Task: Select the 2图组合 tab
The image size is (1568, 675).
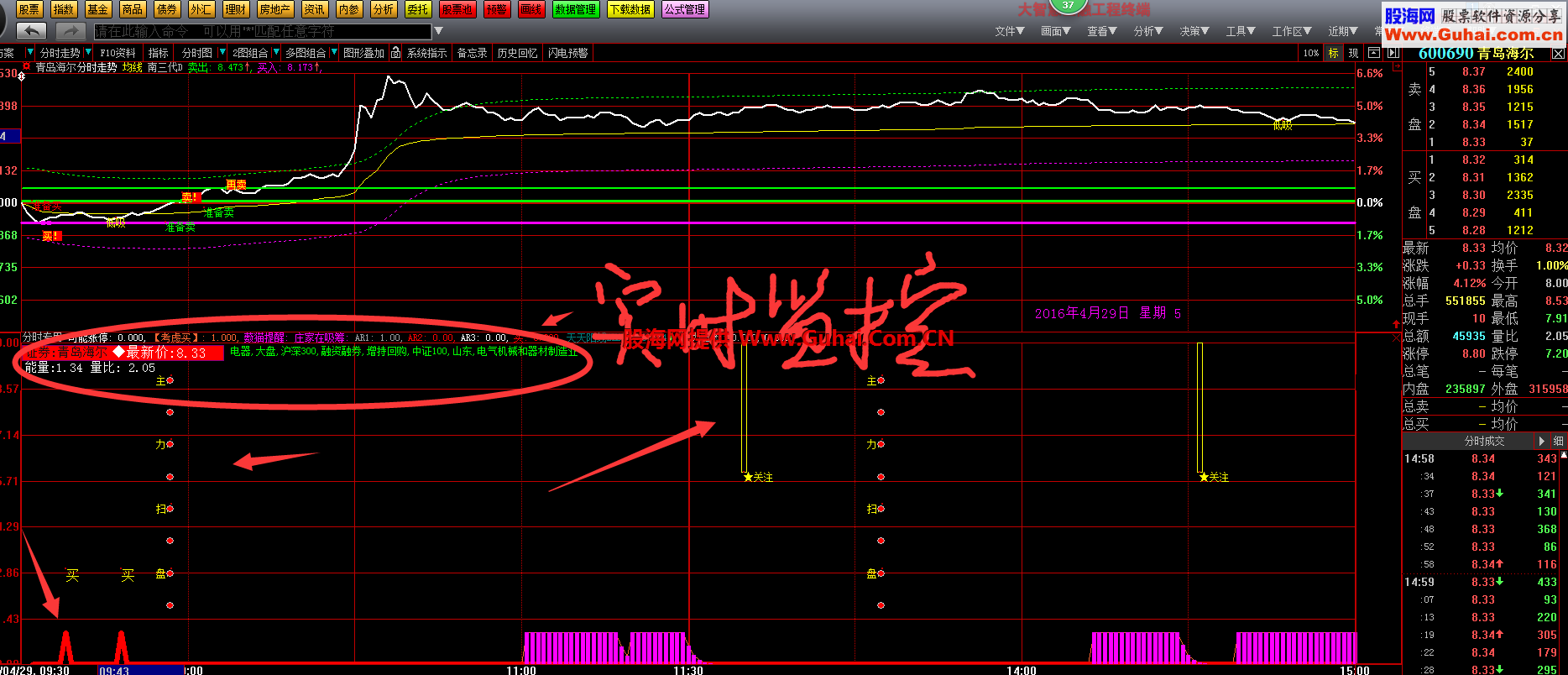Action: pos(250,53)
